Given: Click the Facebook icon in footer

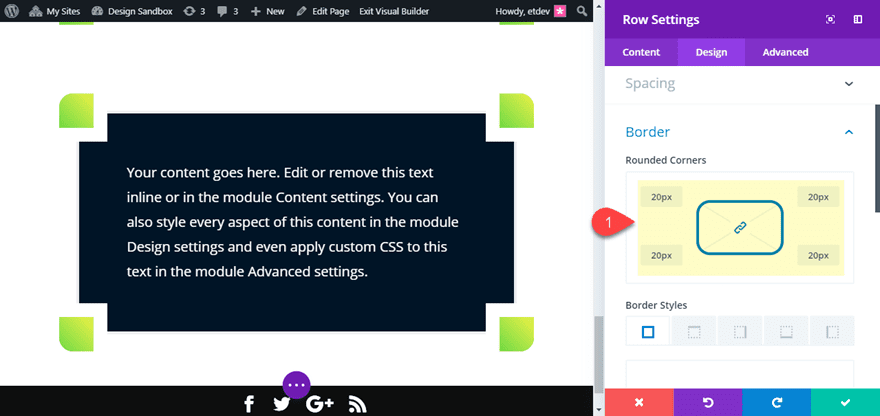Looking at the screenshot, I should 249,404.
